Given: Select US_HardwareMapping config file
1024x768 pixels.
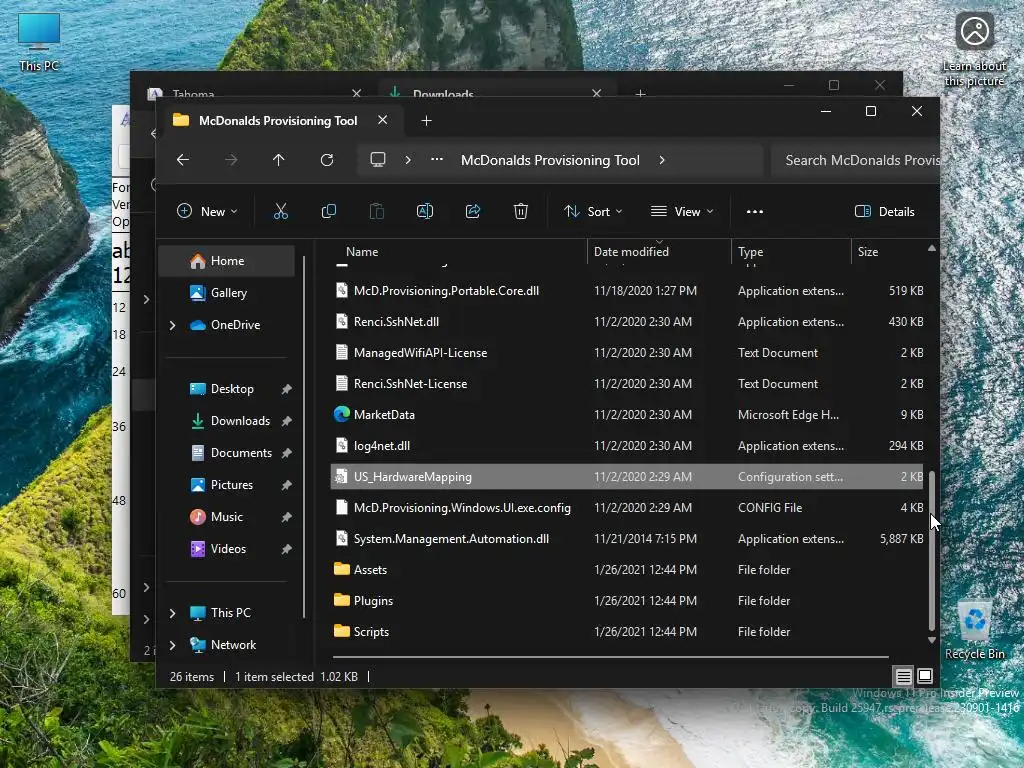Looking at the screenshot, I should (627, 477).
